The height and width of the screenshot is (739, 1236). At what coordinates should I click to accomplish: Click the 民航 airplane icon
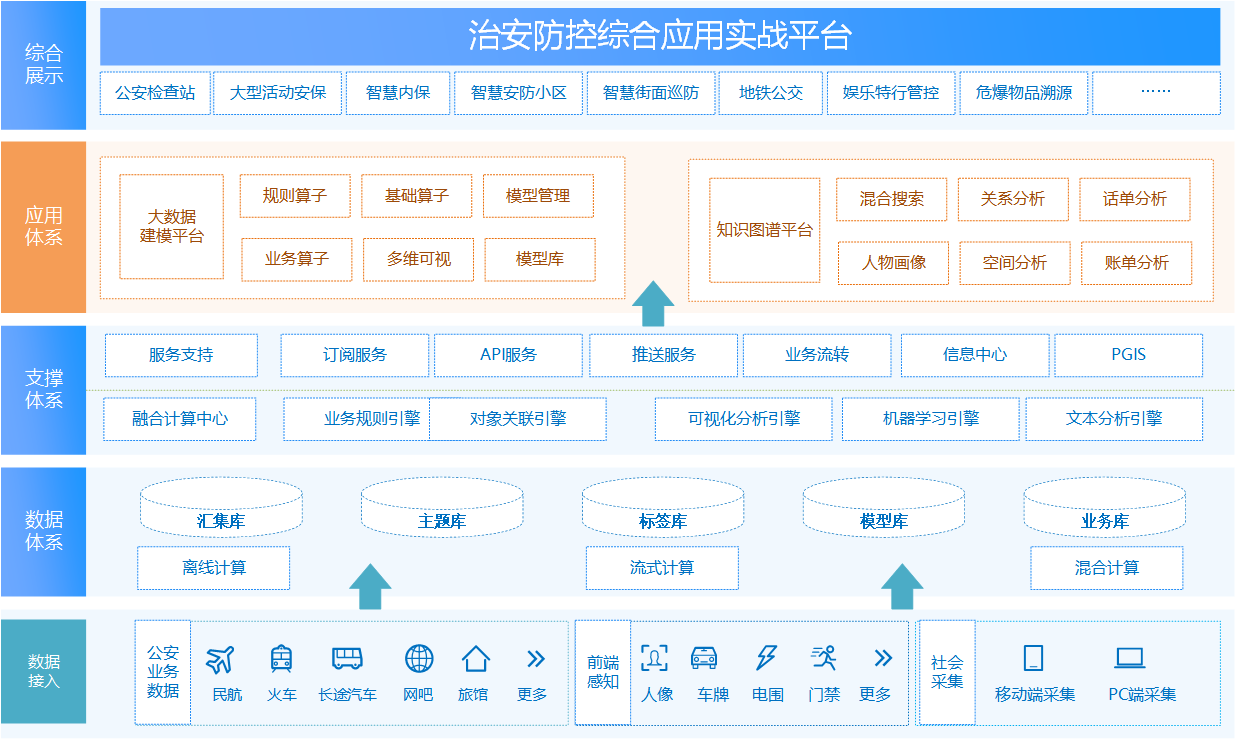point(220,659)
